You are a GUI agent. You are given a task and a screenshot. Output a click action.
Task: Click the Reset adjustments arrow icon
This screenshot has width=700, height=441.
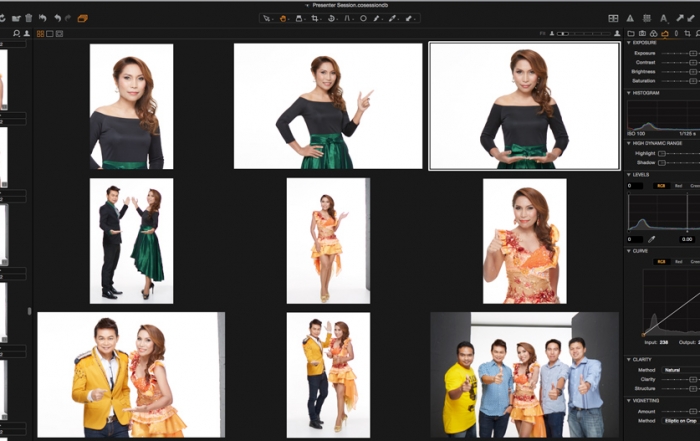coord(43,18)
